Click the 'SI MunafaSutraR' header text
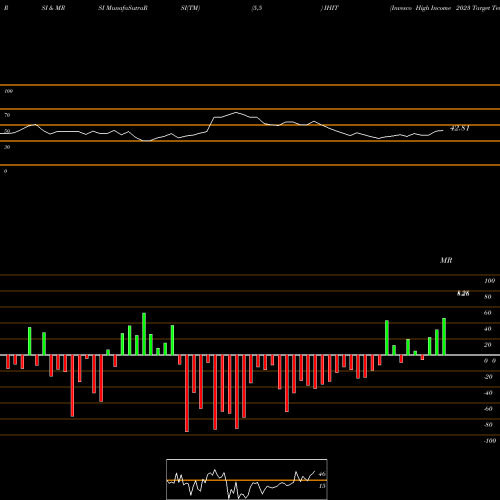500x500 pixels. click(x=123, y=8)
